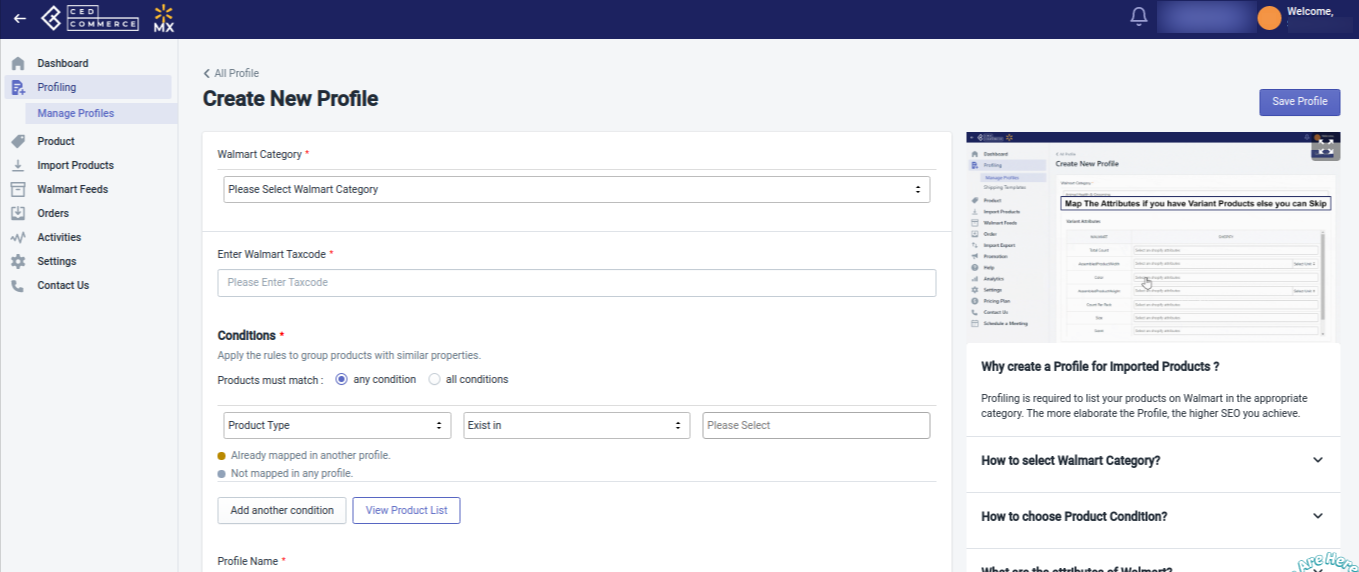Click the 'Please Select' condition value field
Screen dimensions: 1359x572
click(816, 425)
